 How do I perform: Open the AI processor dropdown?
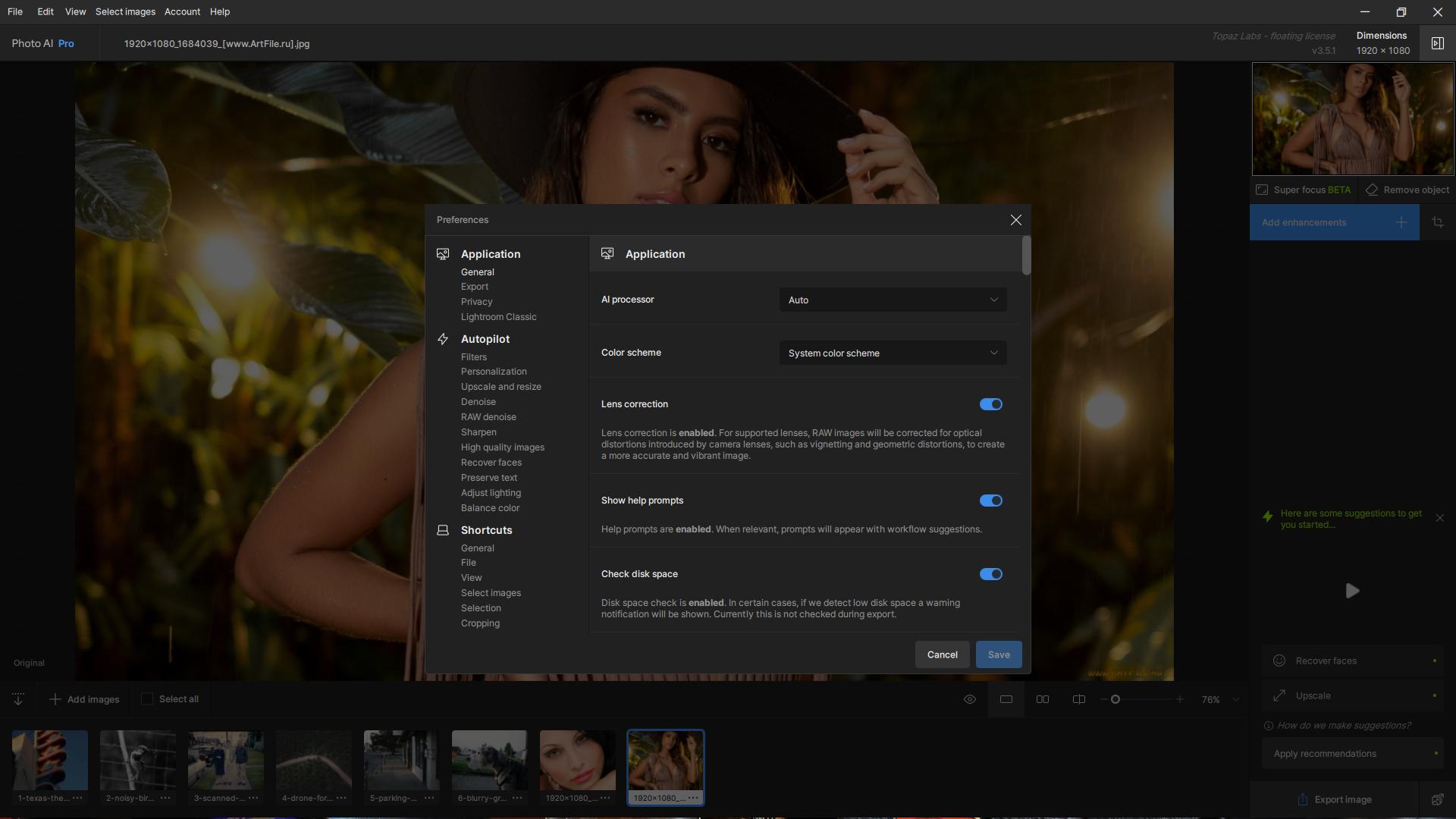pos(893,300)
